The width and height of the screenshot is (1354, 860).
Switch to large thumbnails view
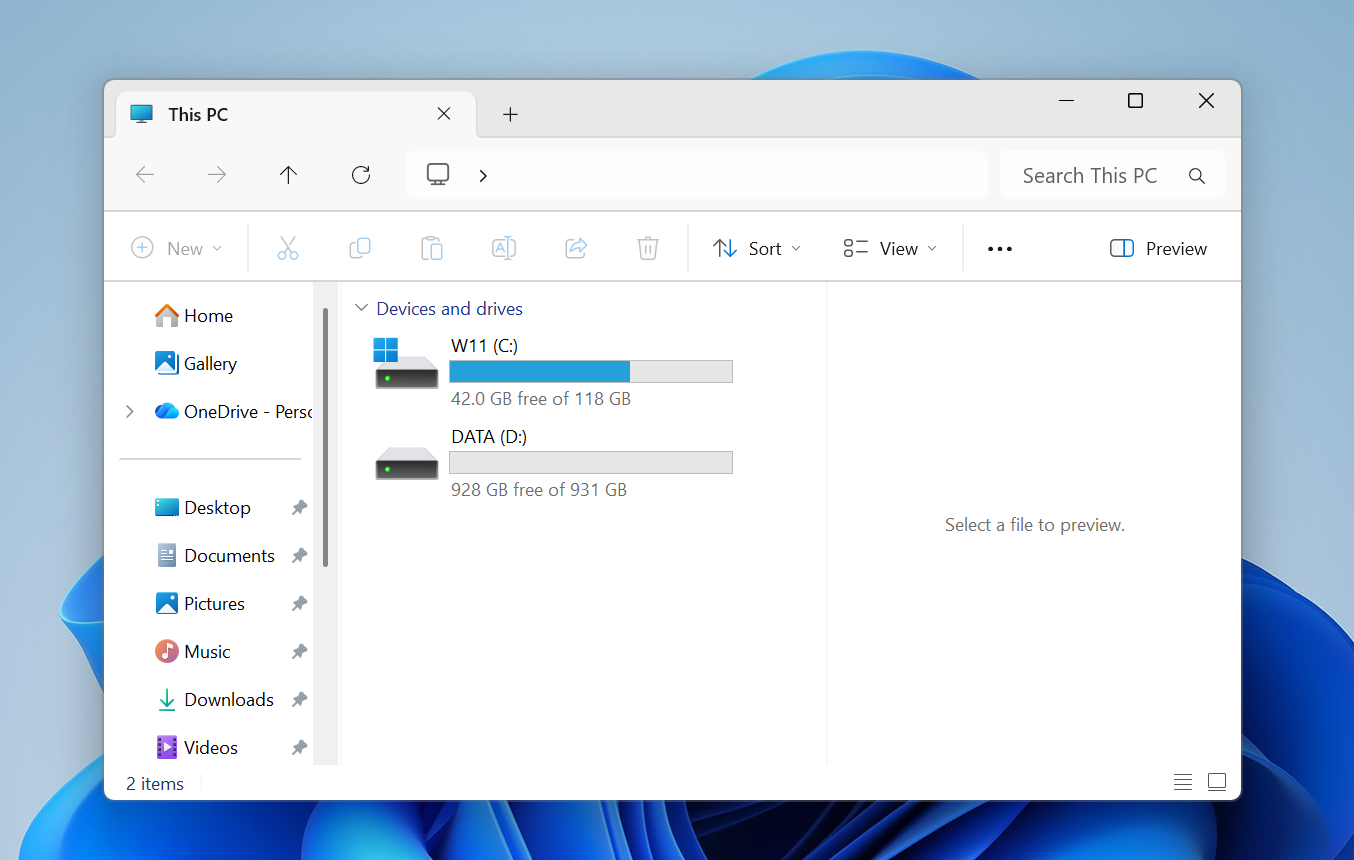tap(1217, 781)
